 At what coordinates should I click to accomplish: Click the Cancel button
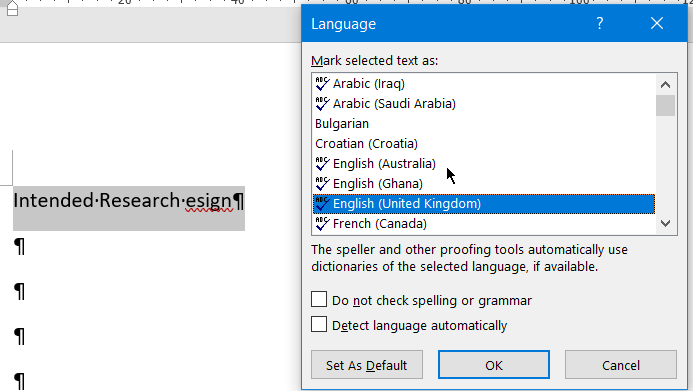pos(621,365)
